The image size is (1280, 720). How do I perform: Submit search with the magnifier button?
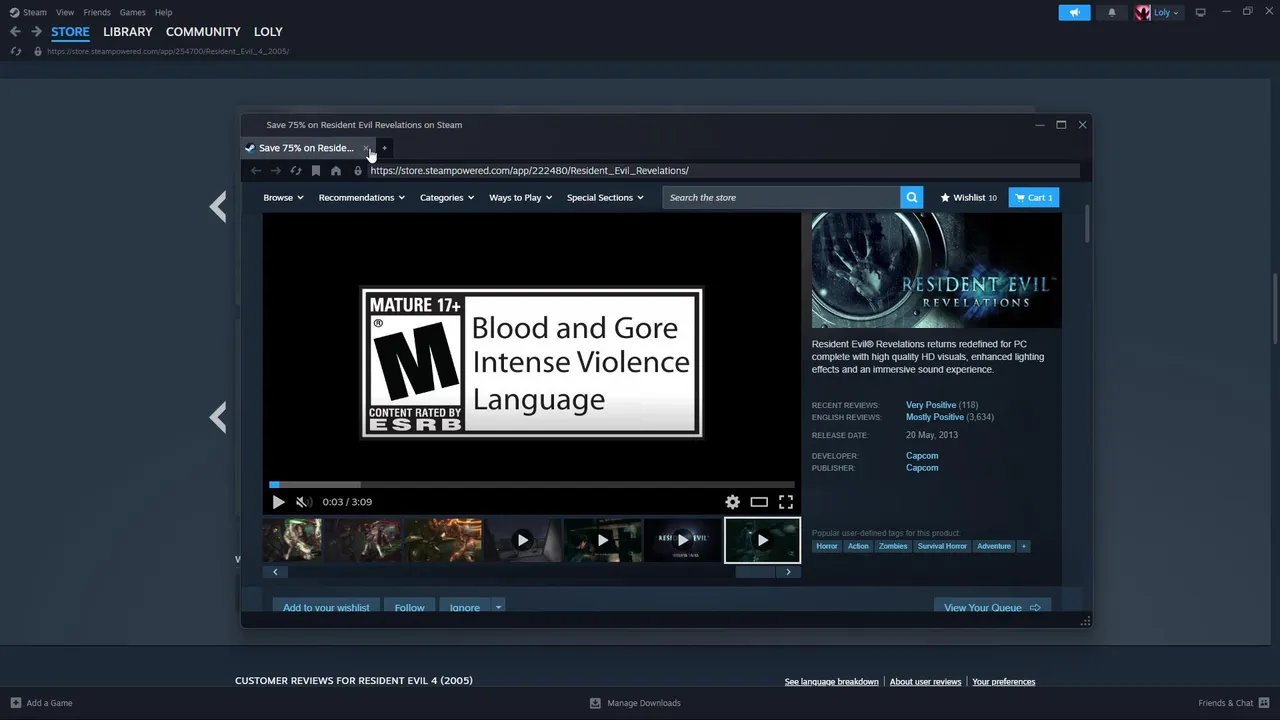tap(912, 198)
